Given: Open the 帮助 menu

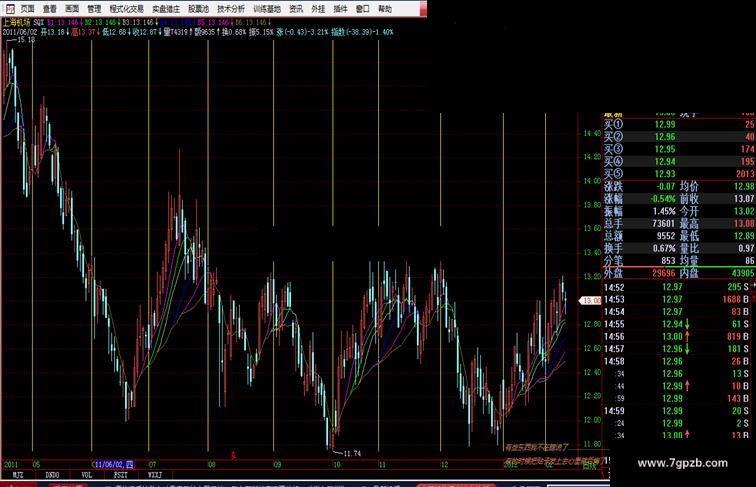Looking at the screenshot, I should click(385, 9).
